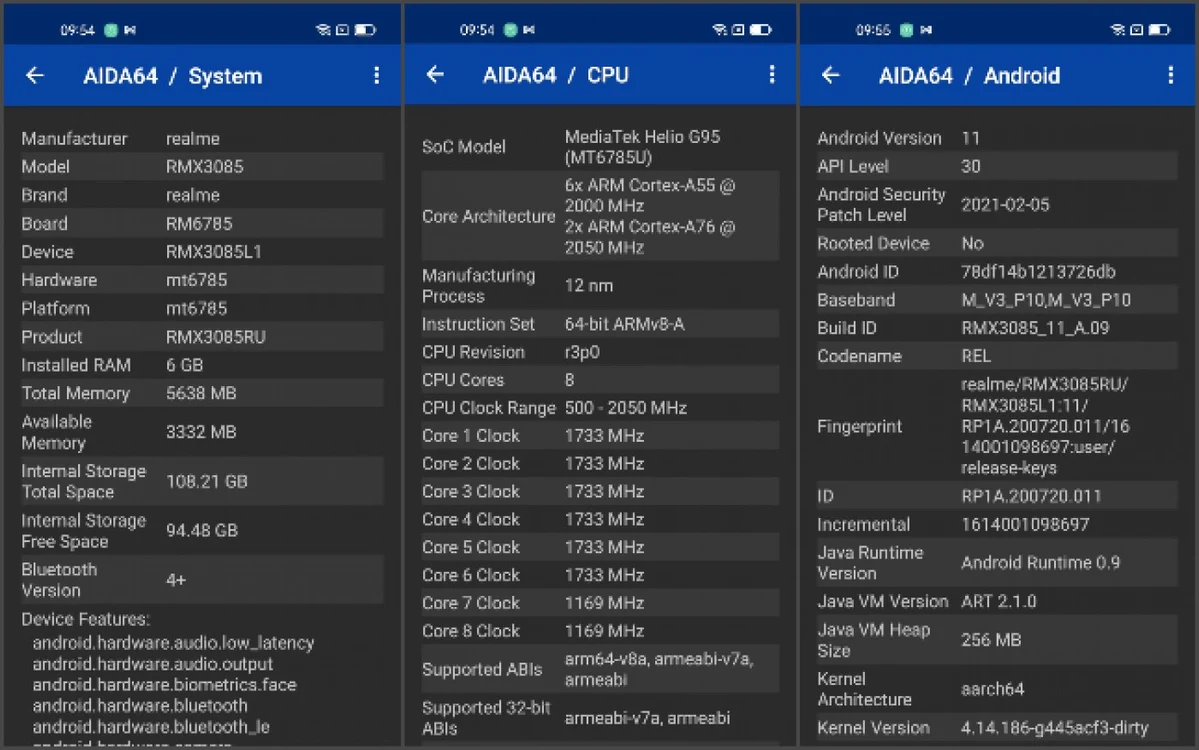Select SoC Model MediaTek Helio G95 value
1199x750 pixels.
click(642, 147)
